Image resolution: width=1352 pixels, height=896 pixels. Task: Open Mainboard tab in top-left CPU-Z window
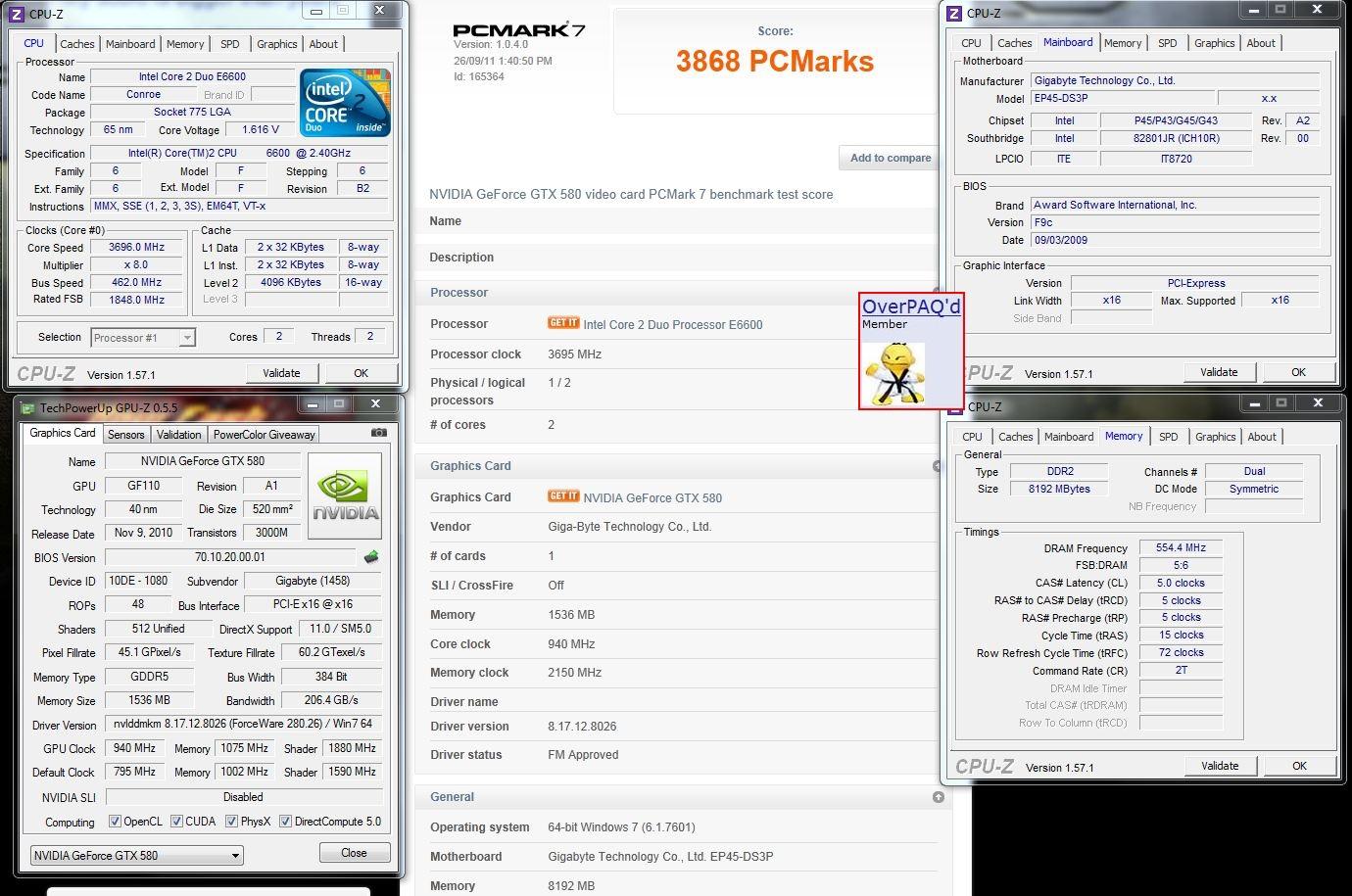click(x=130, y=44)
